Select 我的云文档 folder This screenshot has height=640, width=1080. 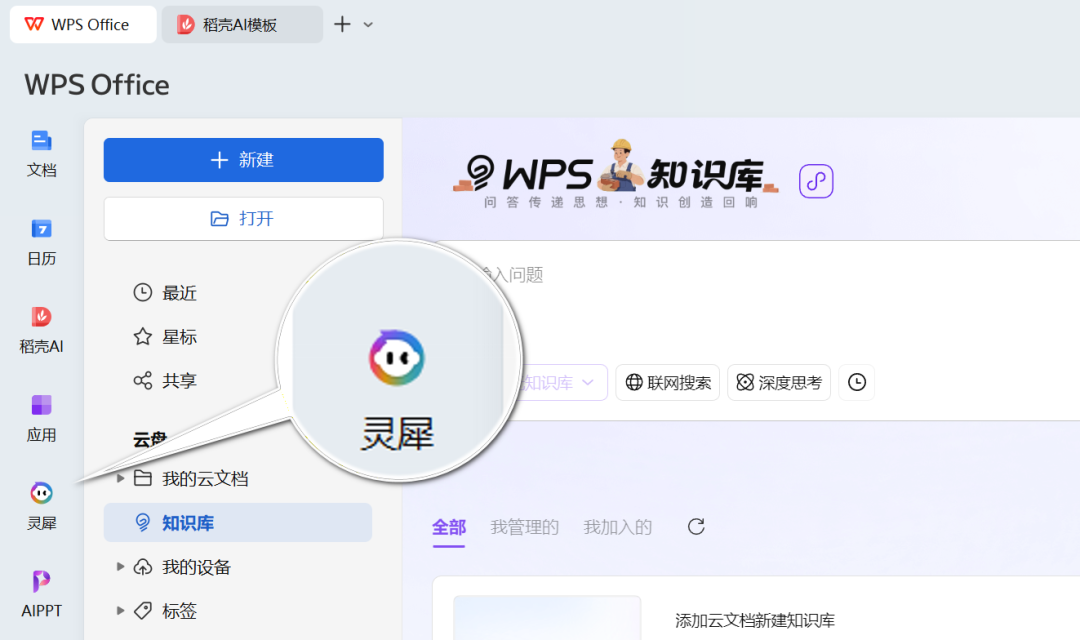tap(191, 478)
